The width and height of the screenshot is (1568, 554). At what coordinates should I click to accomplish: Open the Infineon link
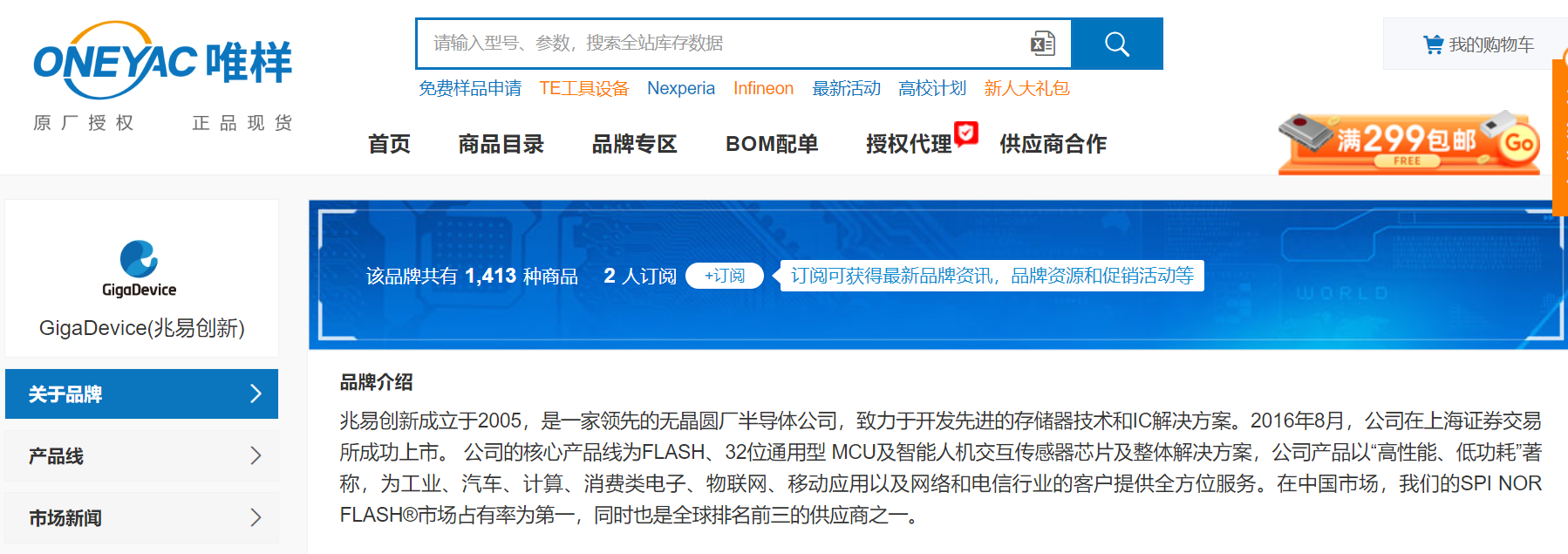[763, 88]
